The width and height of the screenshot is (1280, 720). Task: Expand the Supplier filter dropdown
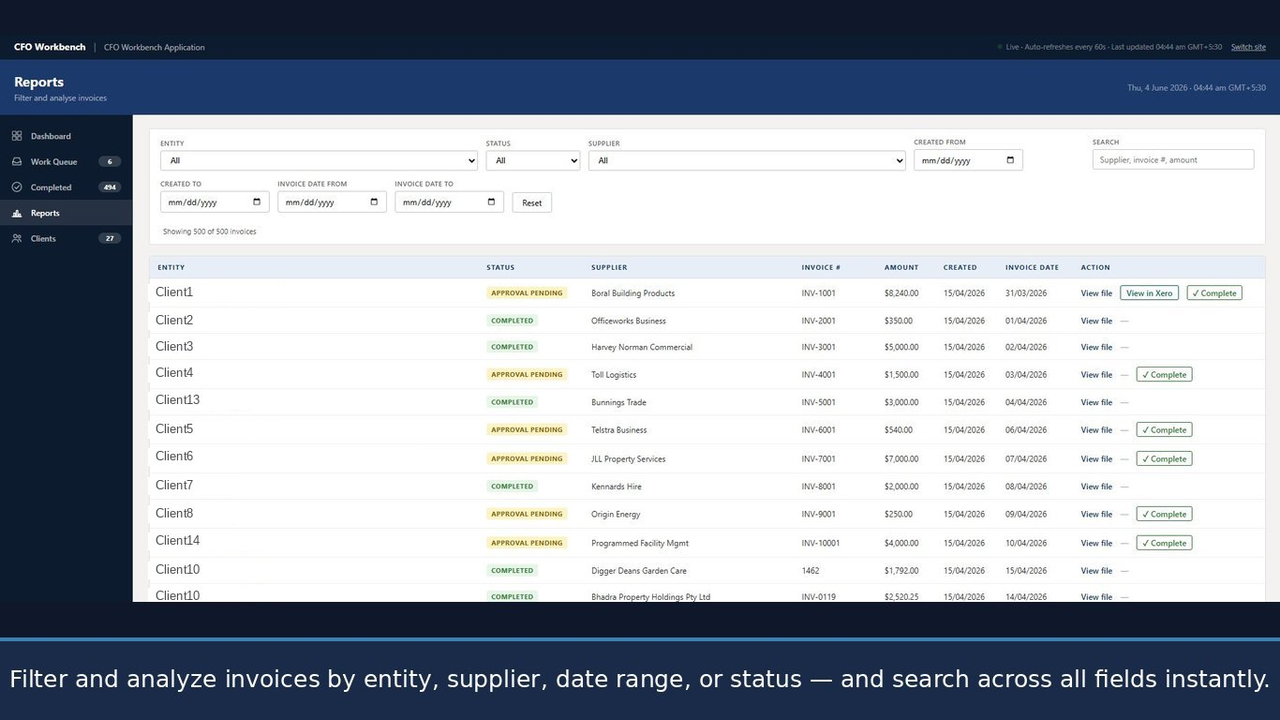click(747, 160)
